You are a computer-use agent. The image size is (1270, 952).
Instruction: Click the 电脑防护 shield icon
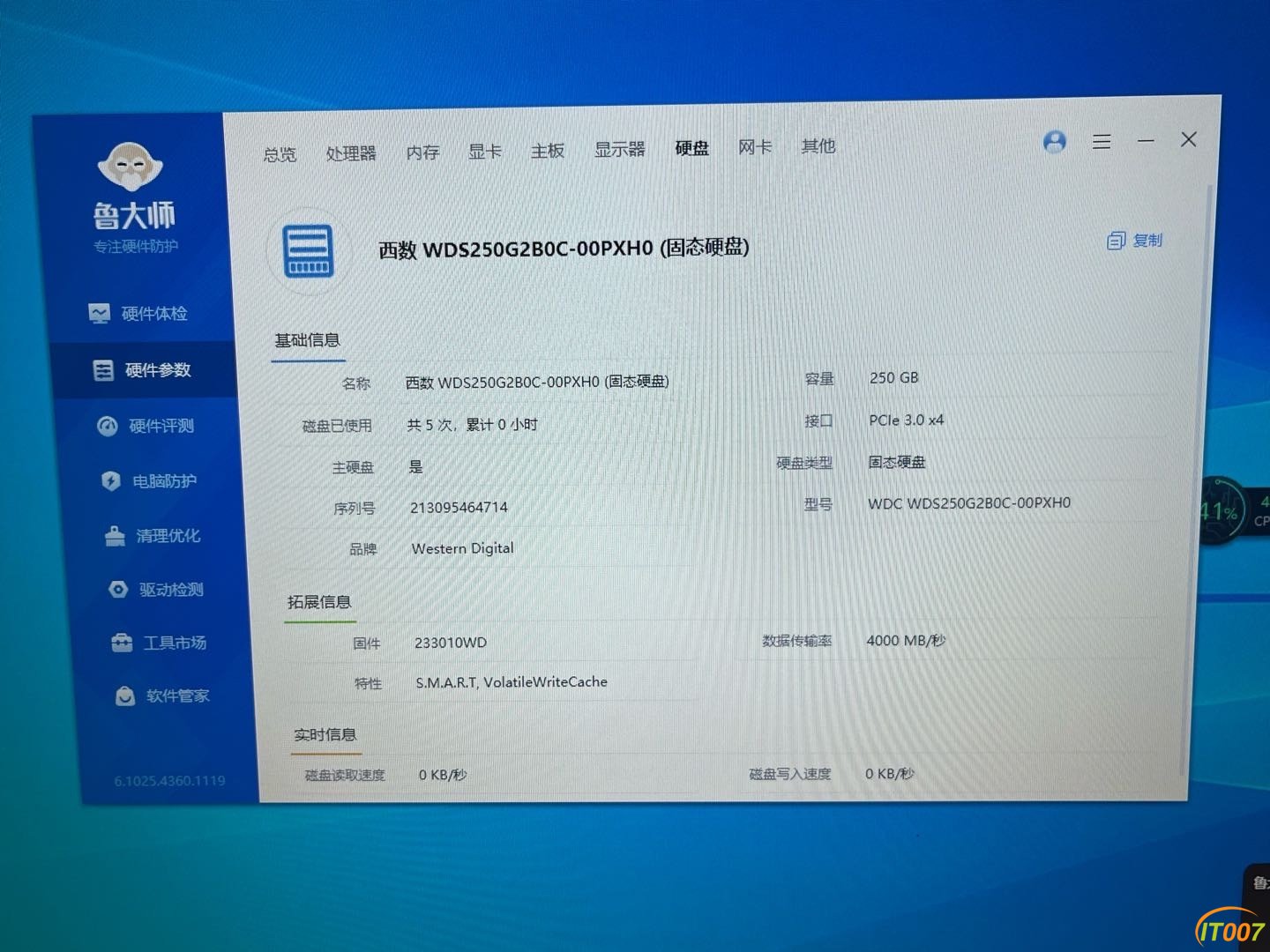110,481
